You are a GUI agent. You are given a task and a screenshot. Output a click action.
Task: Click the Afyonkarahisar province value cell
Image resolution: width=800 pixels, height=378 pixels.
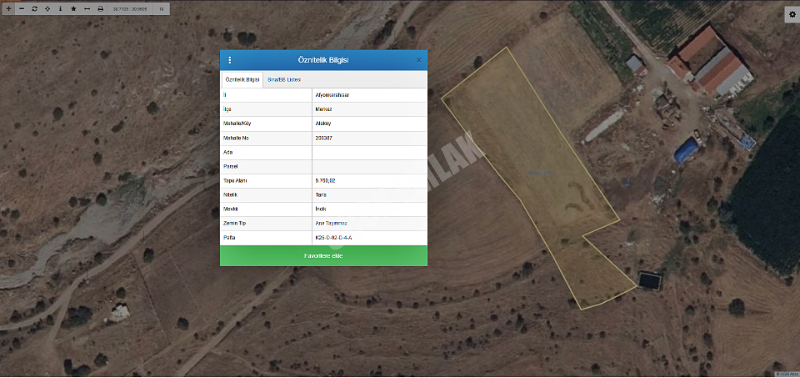(369, 95)
